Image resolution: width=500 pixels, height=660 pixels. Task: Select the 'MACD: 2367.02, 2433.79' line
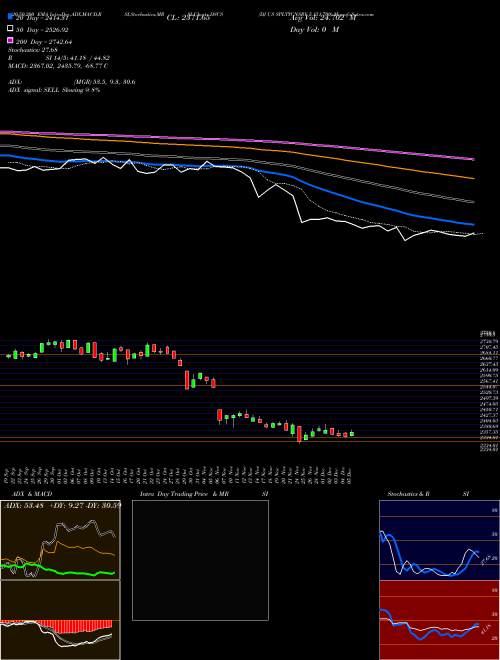point(58,66)
